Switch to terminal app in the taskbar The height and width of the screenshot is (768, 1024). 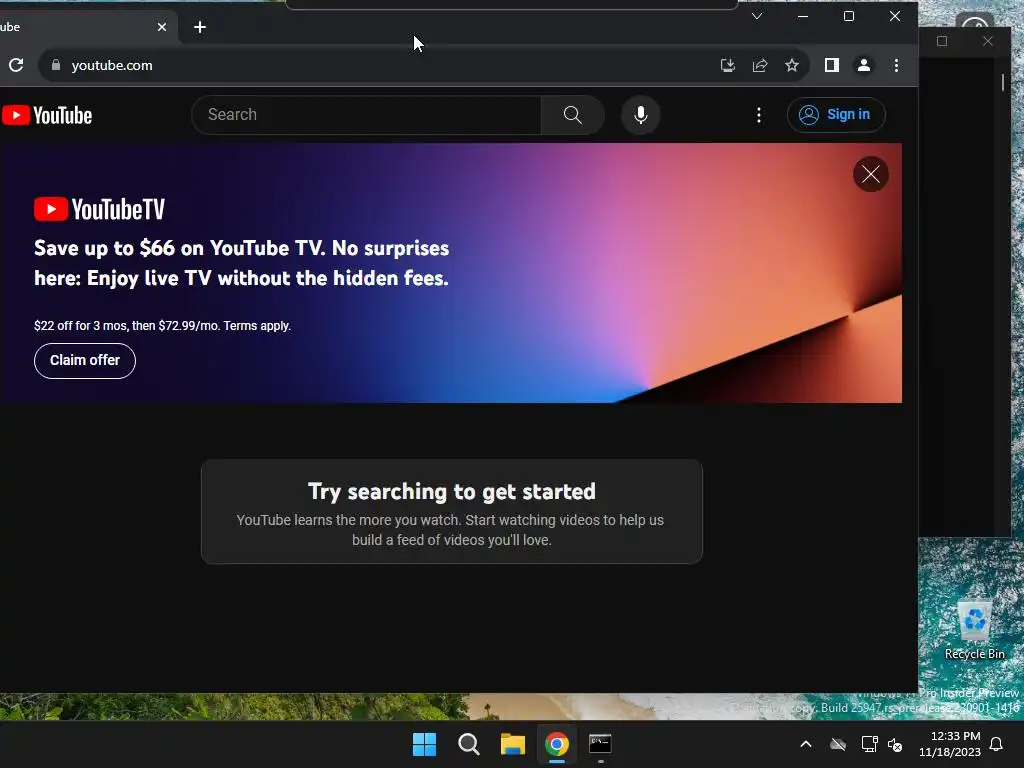coord(600,744)
